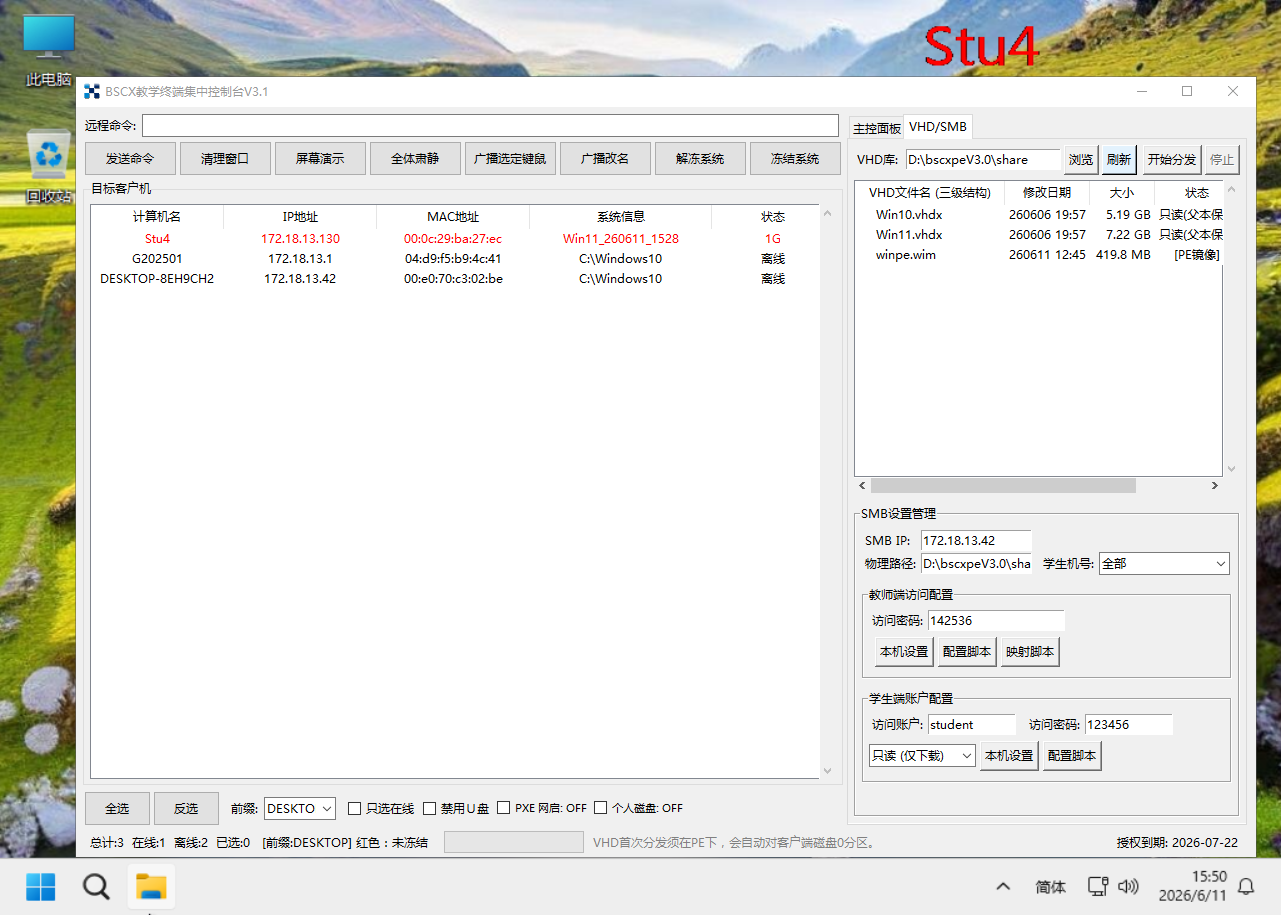The image size is (1281, 915).
Task: Sort by IP地址 column header
Action: point(300,217)
